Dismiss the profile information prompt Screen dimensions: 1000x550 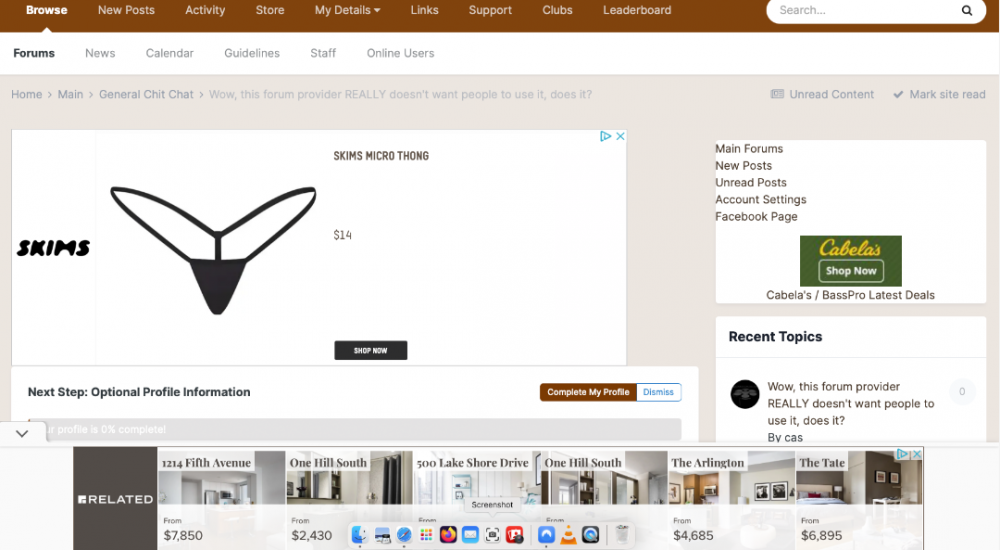coord(658,392)
